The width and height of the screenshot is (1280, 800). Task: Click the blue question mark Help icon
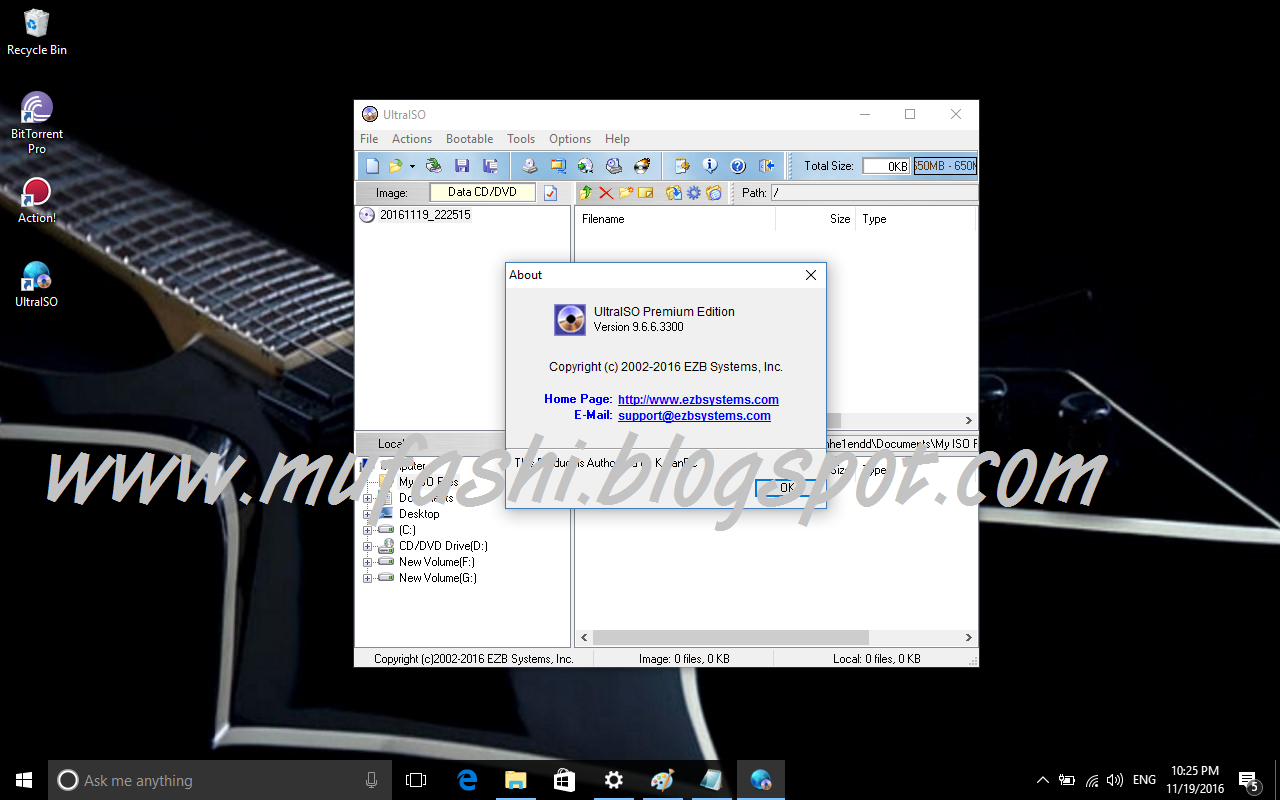tap(738, 166)
